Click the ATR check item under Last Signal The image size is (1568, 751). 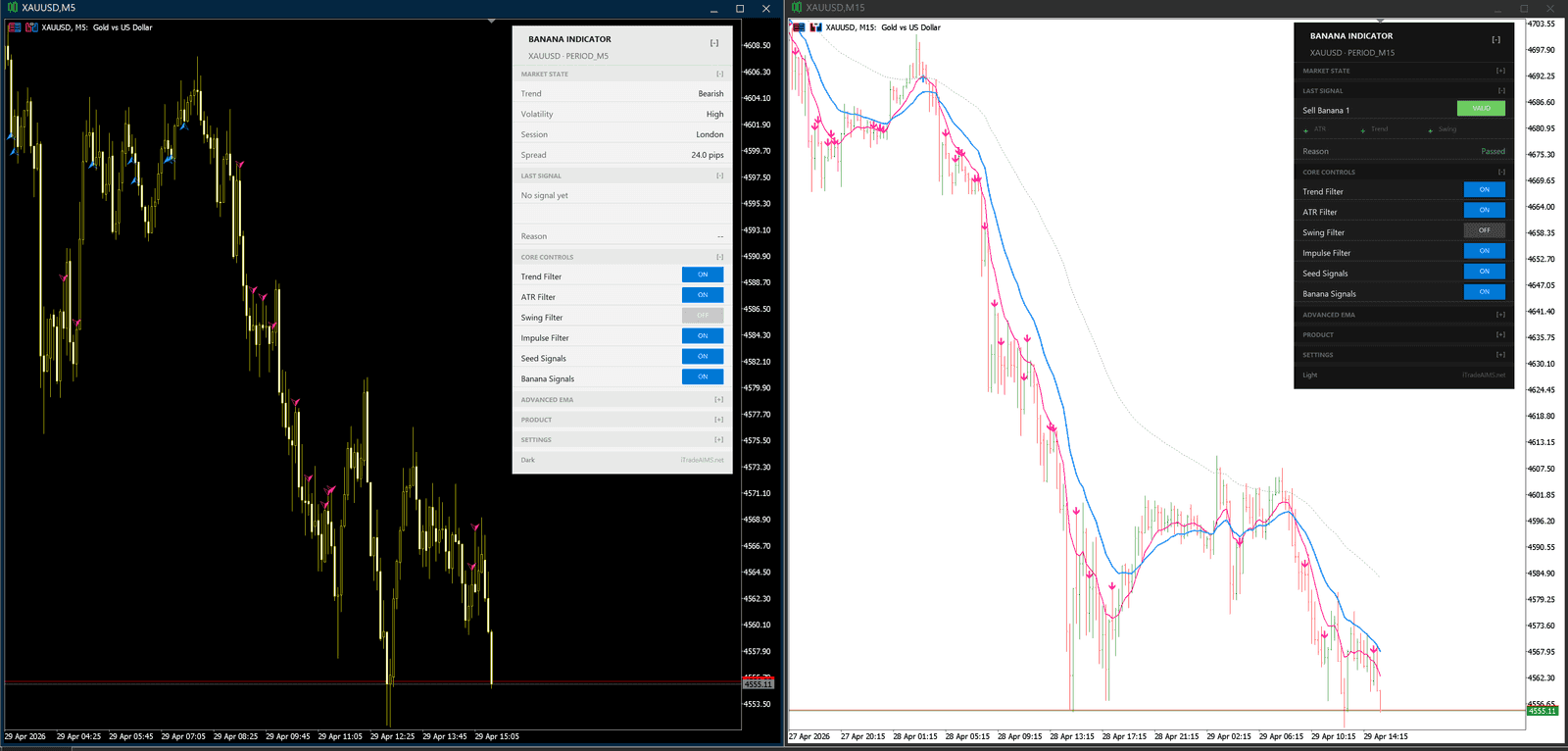pyautogui.click(x=1314, y=129)
